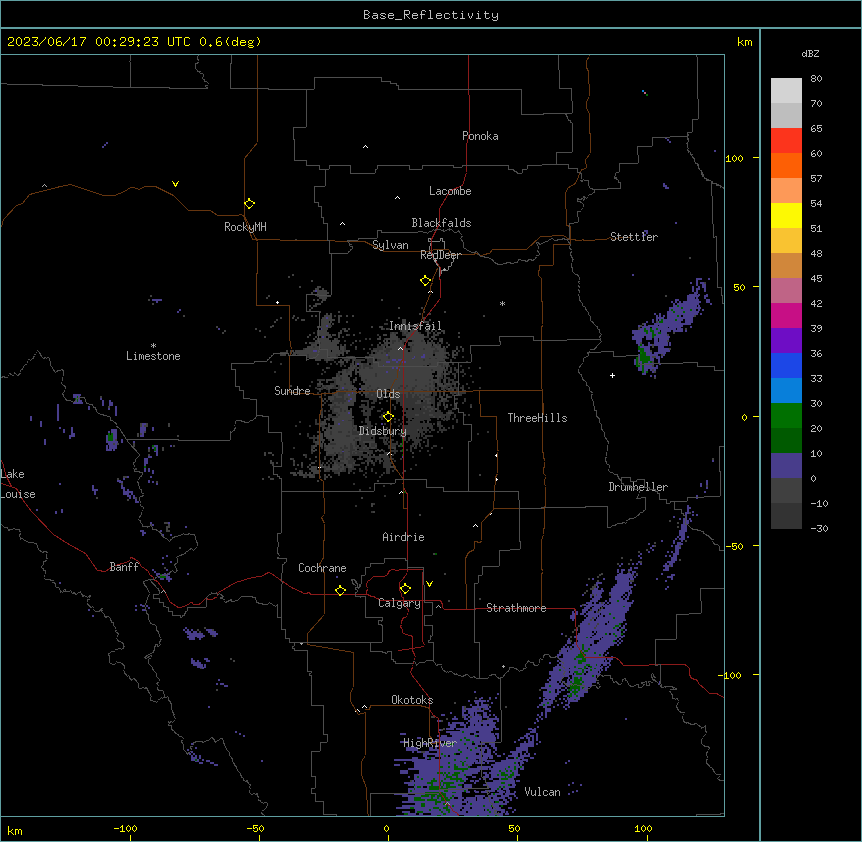Pick the purple 36-39 dBZ swatch

click(786, 341)
